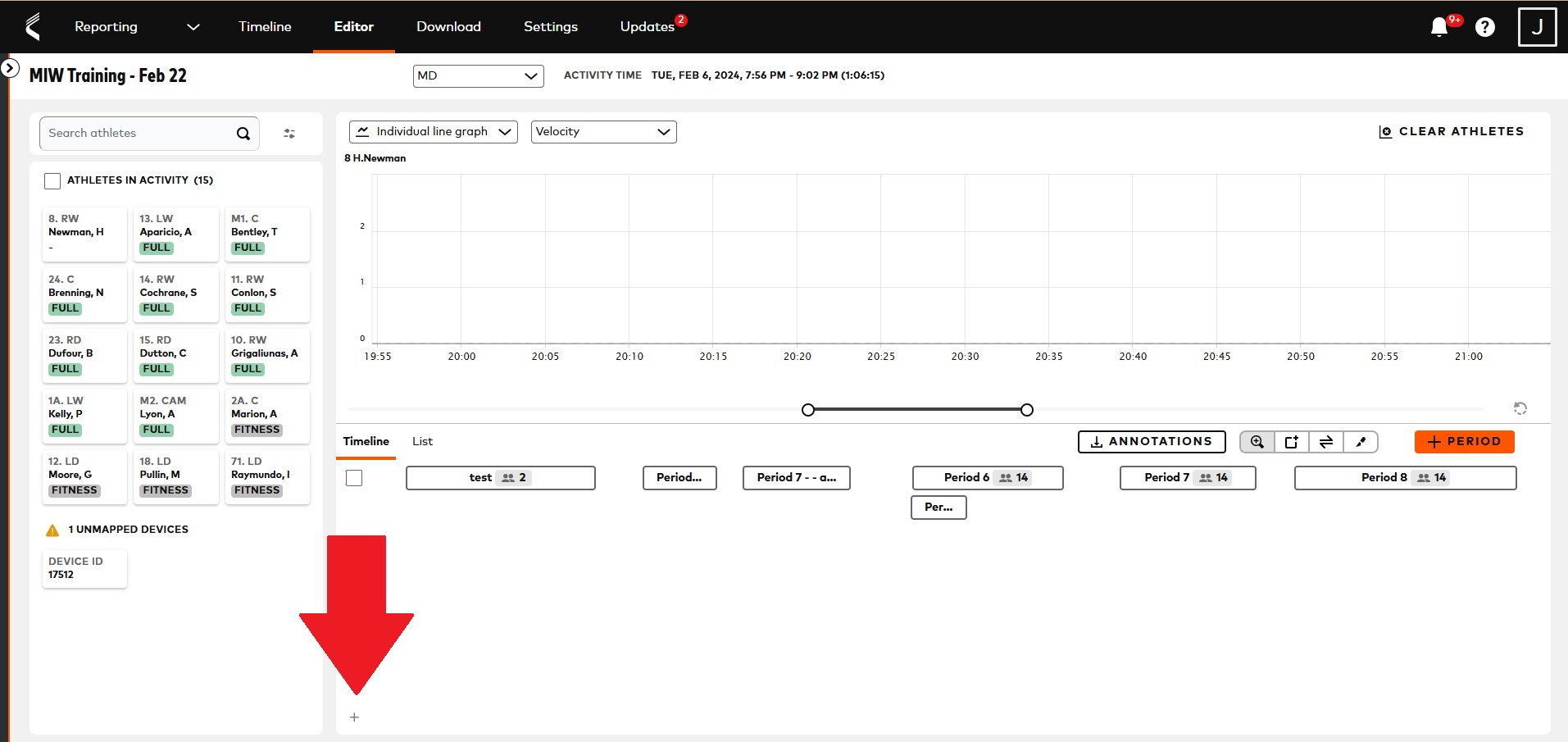Download Annotations via the Annotations button
This screenshot has width=1568, height=742.
click(x=1151, y=441)
